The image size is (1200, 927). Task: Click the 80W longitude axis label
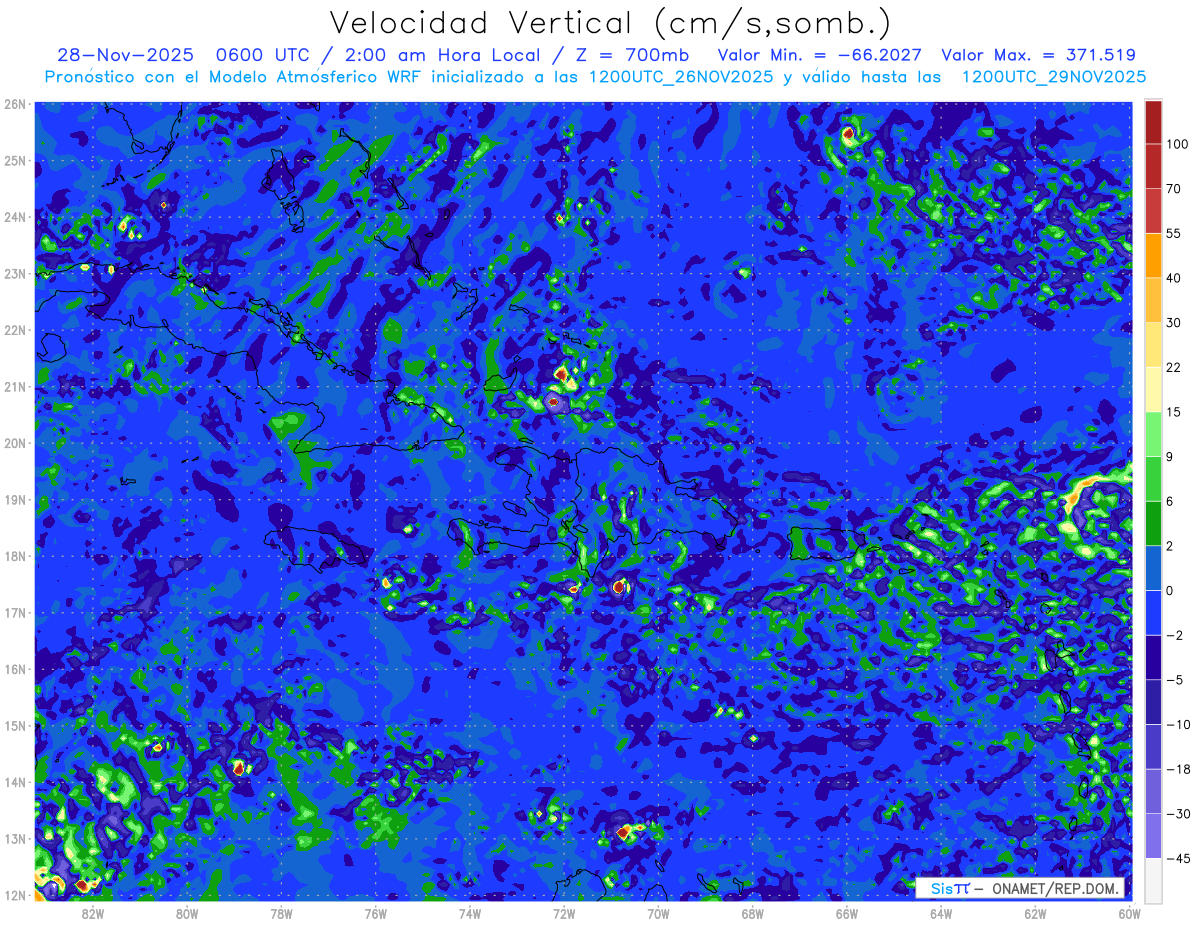click(x=187, y=912)
